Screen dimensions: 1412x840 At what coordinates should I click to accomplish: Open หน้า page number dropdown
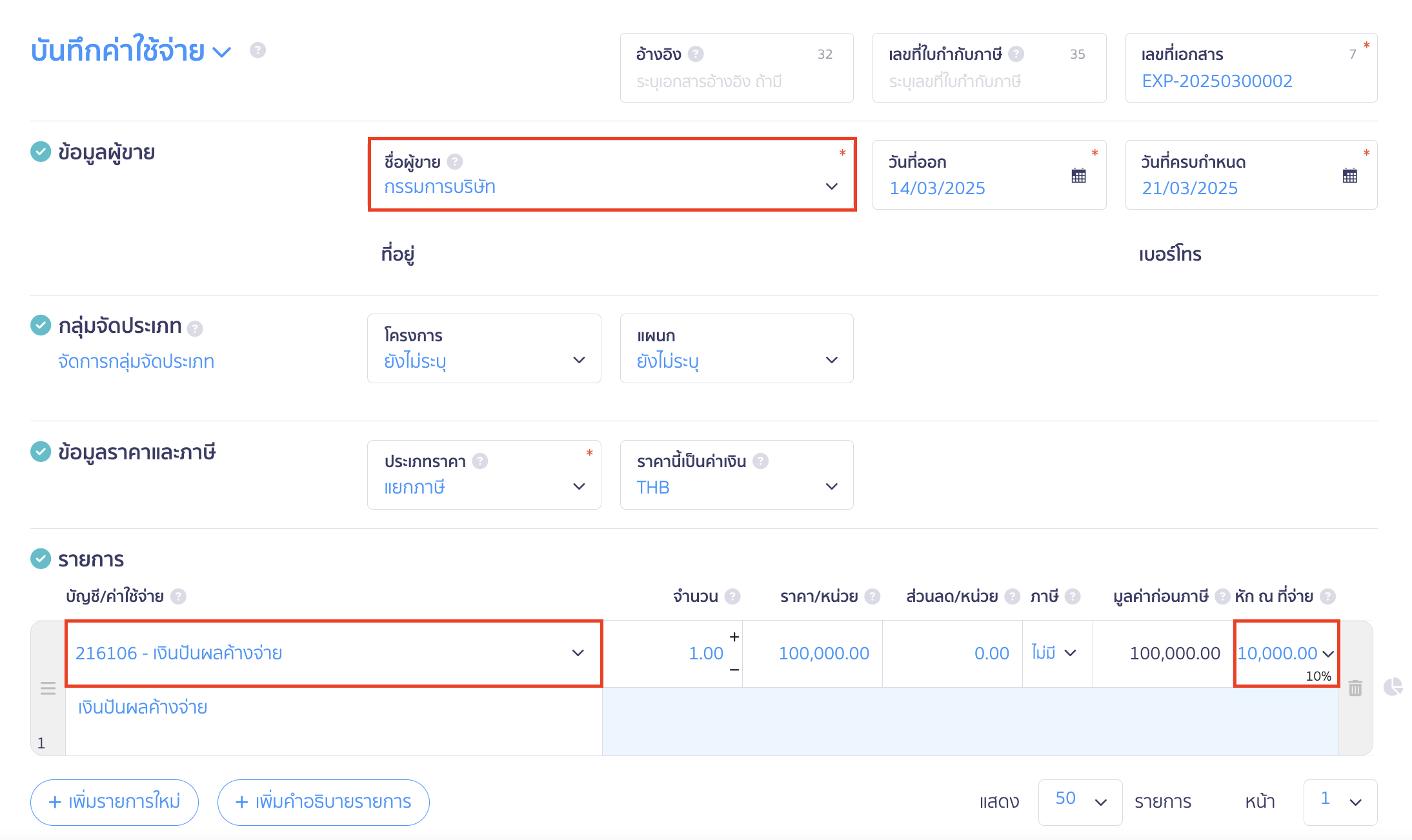(x=1340, y=802)
